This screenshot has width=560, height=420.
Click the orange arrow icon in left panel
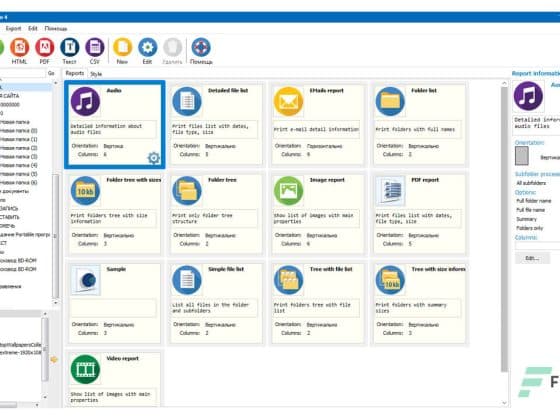click(54, 359)
